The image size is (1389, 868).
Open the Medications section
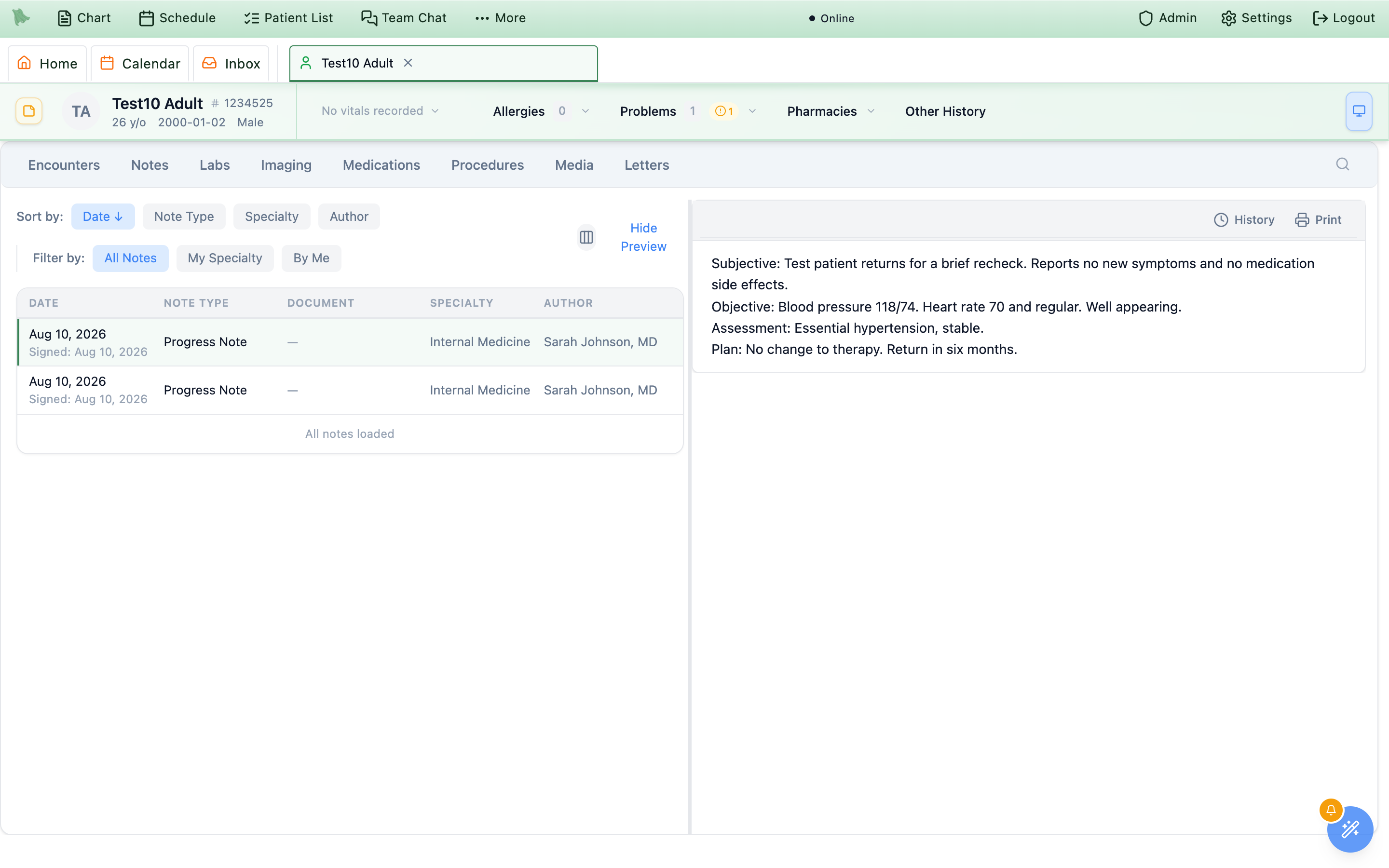[x=381, y=165]
